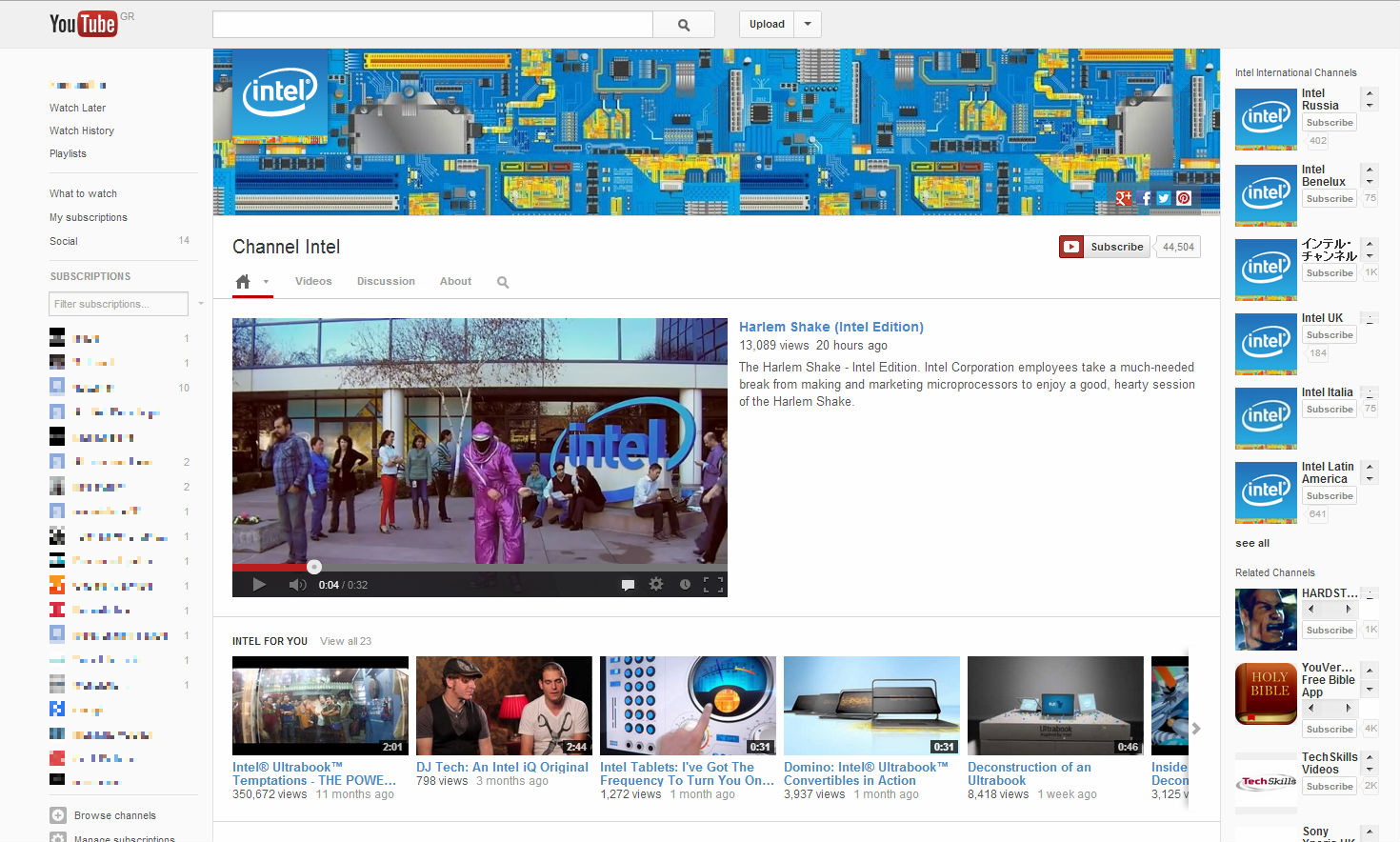Expand the Upload button dropdown arrow

click(808, 25)
